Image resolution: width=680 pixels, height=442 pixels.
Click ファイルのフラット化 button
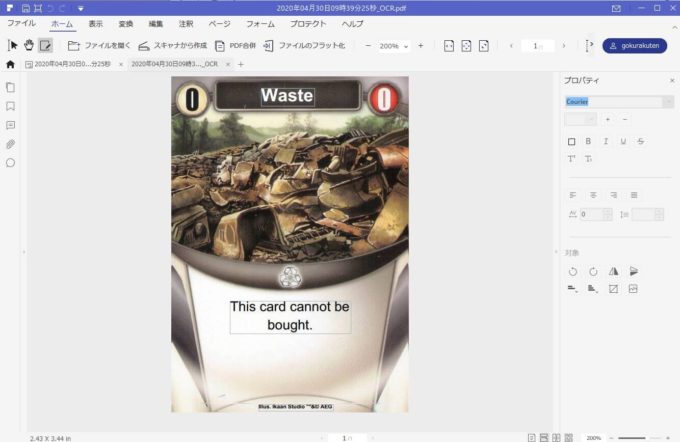tap(304, 46)
